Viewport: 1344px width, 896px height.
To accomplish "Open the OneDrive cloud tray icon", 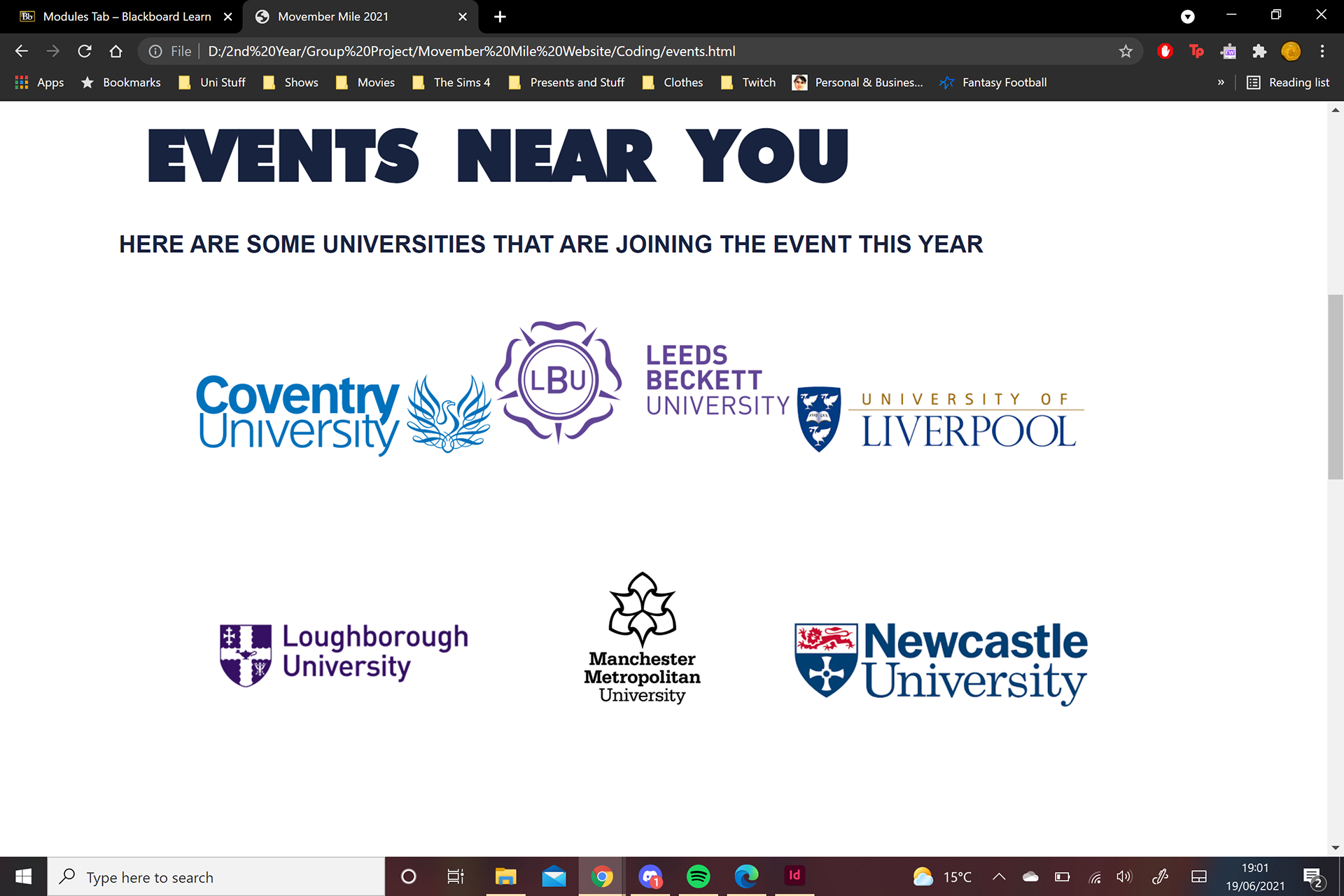I will [x=1030, y=876].
